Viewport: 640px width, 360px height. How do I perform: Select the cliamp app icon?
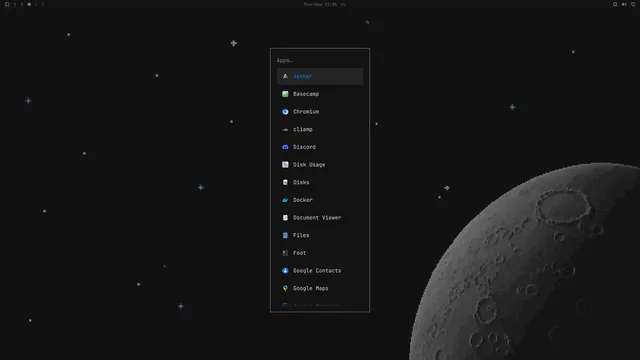(285, 129)
